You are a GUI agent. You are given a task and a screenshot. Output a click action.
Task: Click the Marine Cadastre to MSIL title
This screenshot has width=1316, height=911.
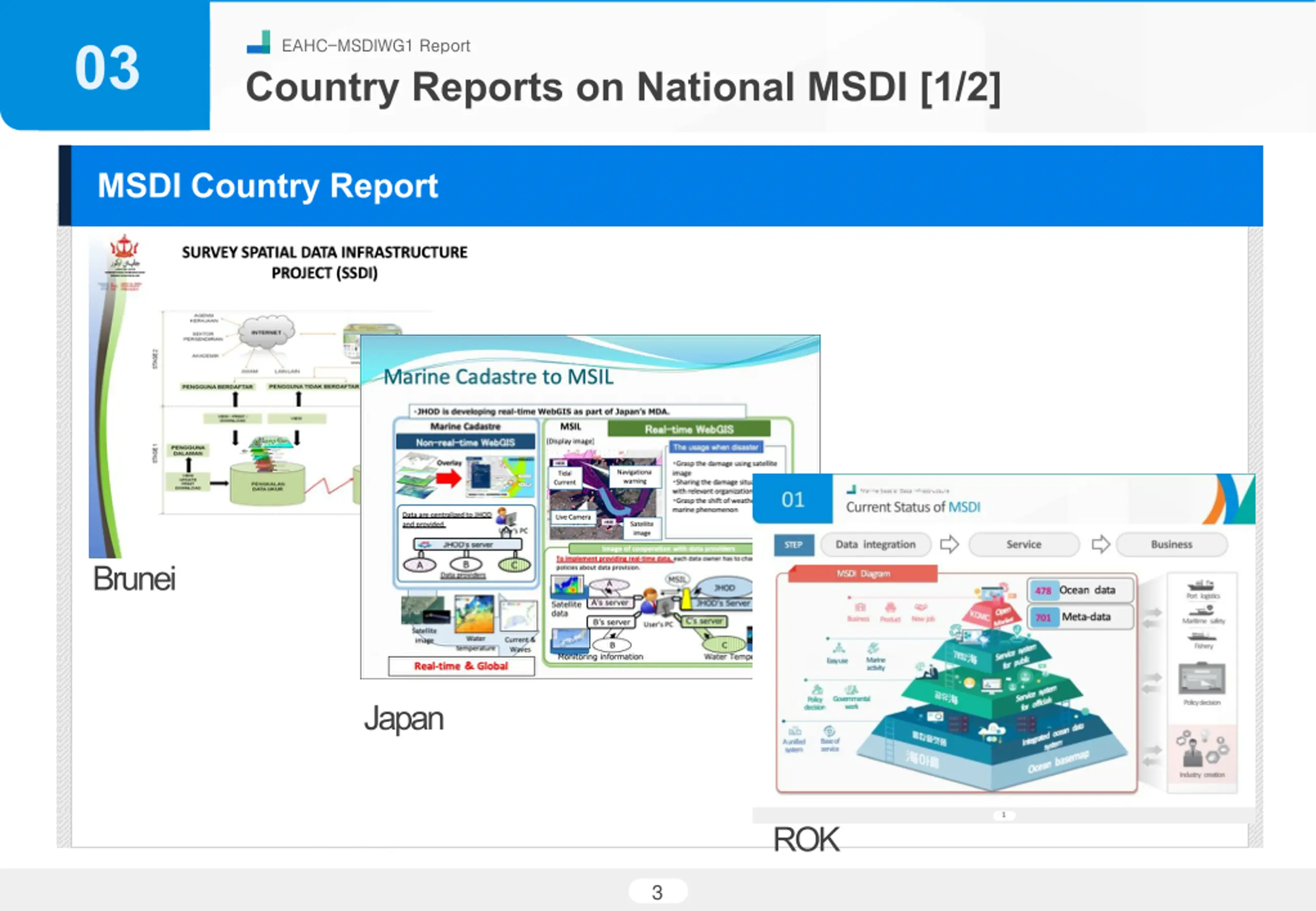(x=498, y=377)
